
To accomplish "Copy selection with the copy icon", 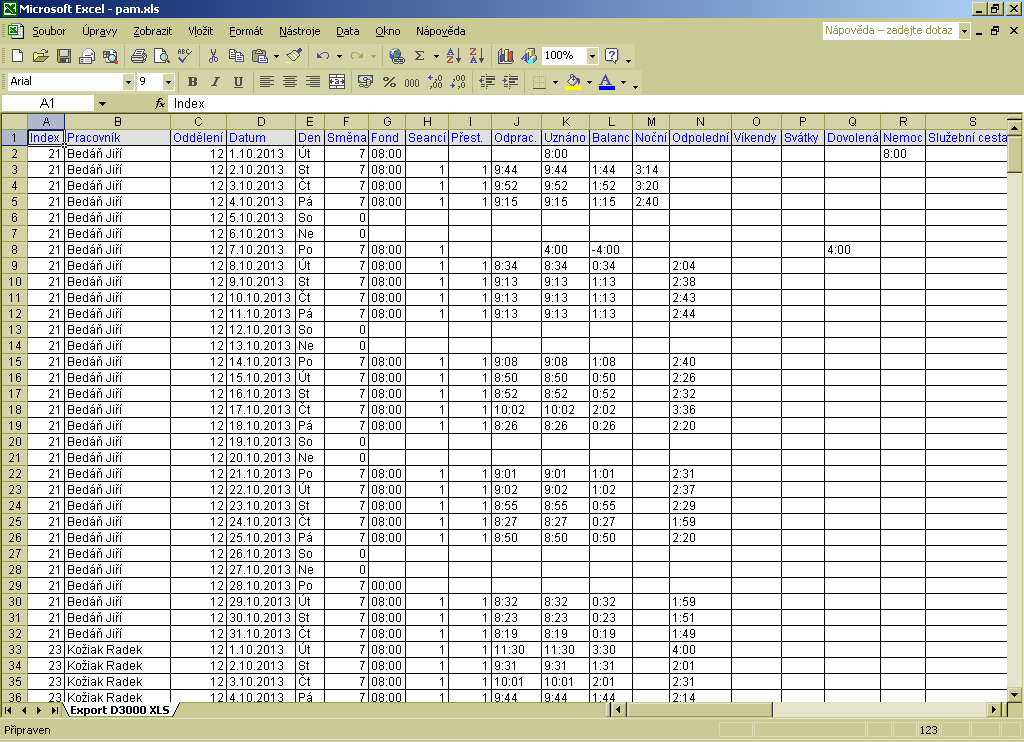I will click(236, 56).
